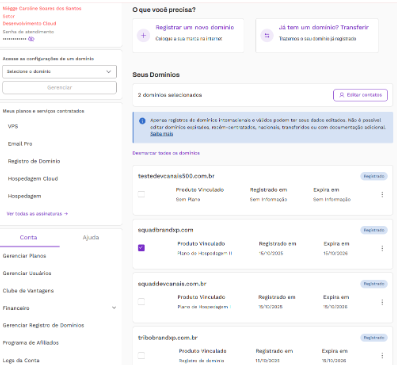Open Registro de Domínio in contracted services
Screen dimensions: 397x370
34,161
